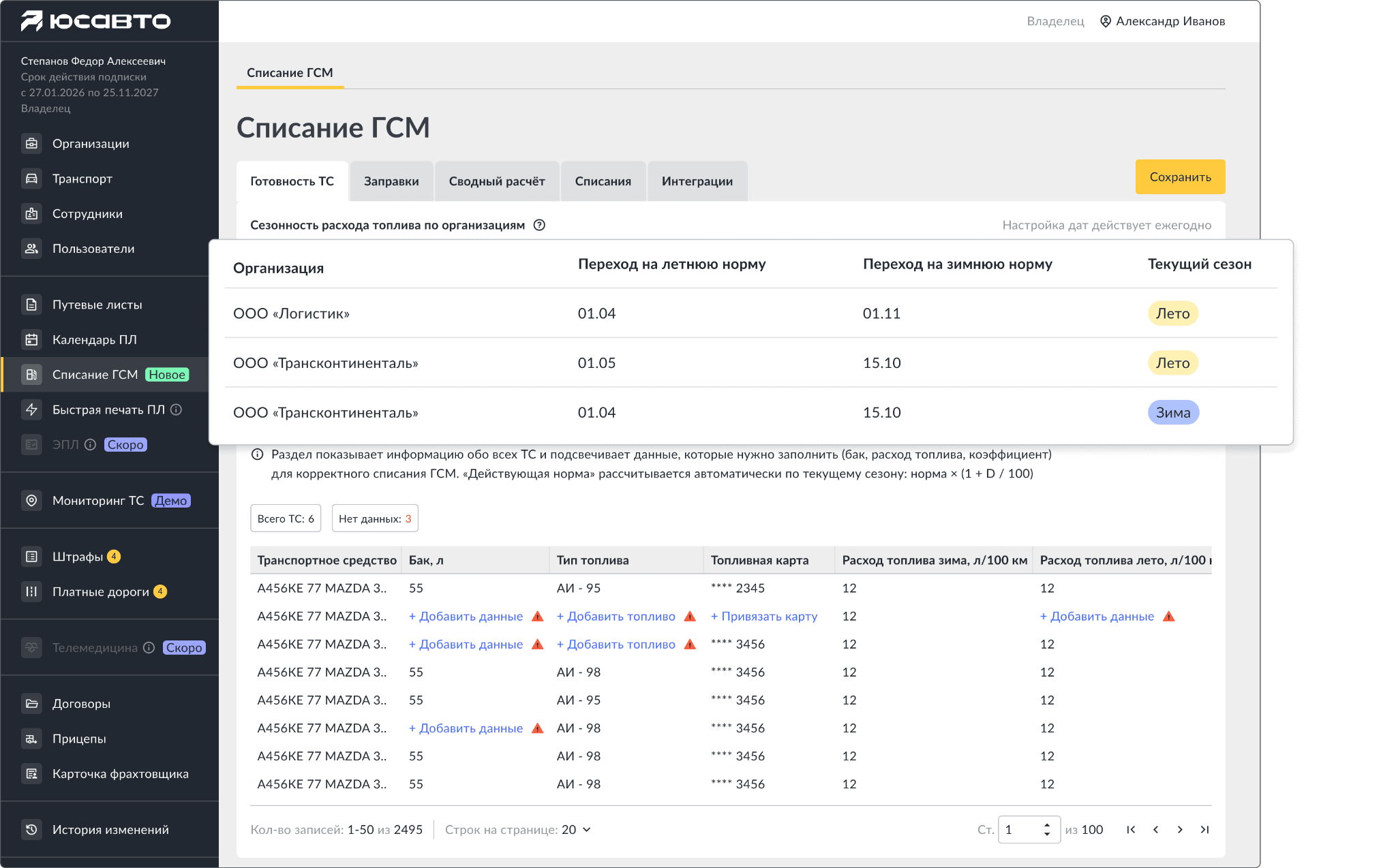This screenshot has height=868, width=1396.
Task: Click the page number stepper arrows
Action: (x=1047, y=830)
